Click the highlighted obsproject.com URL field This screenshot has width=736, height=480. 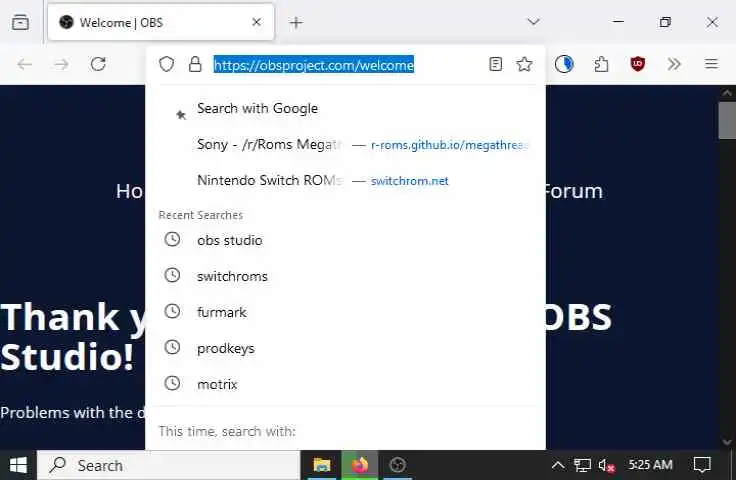tap(314, 64)
